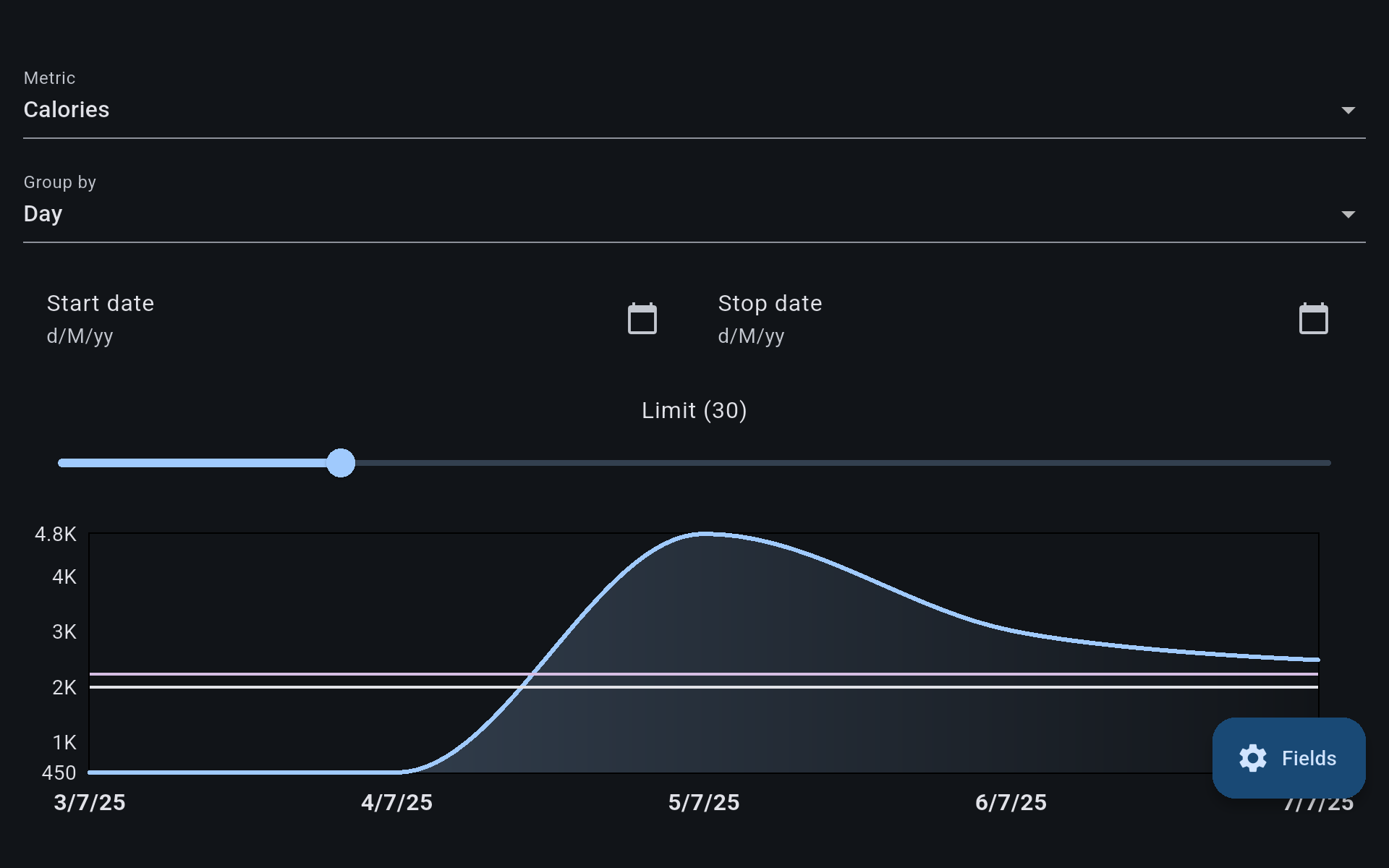Click the gear icon in the Fields button
The height and width of the screenshot is (868, 1389).
coord(1253,758)
